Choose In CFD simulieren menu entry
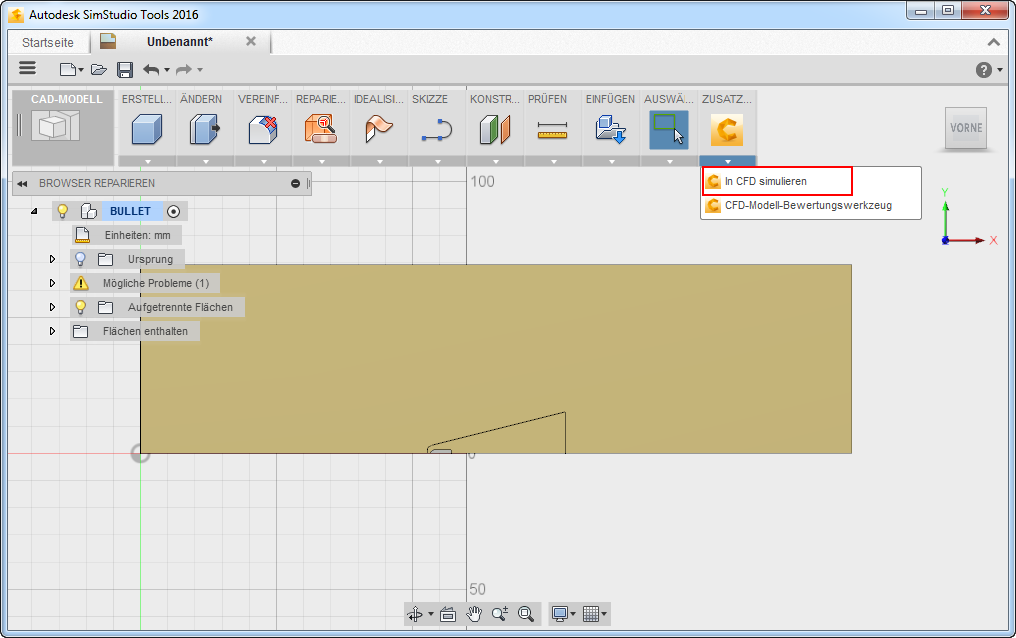This screenshot has width=1016, height=638. click(x=778, y=181)
